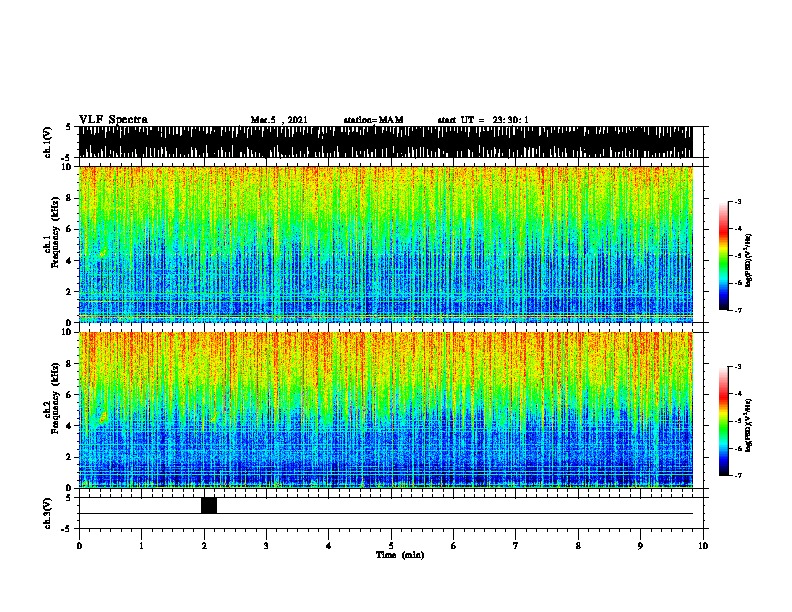Click the "-7" label on ch.2 color bar
This screenshot has height=612, width=792.
pos(737,476)
